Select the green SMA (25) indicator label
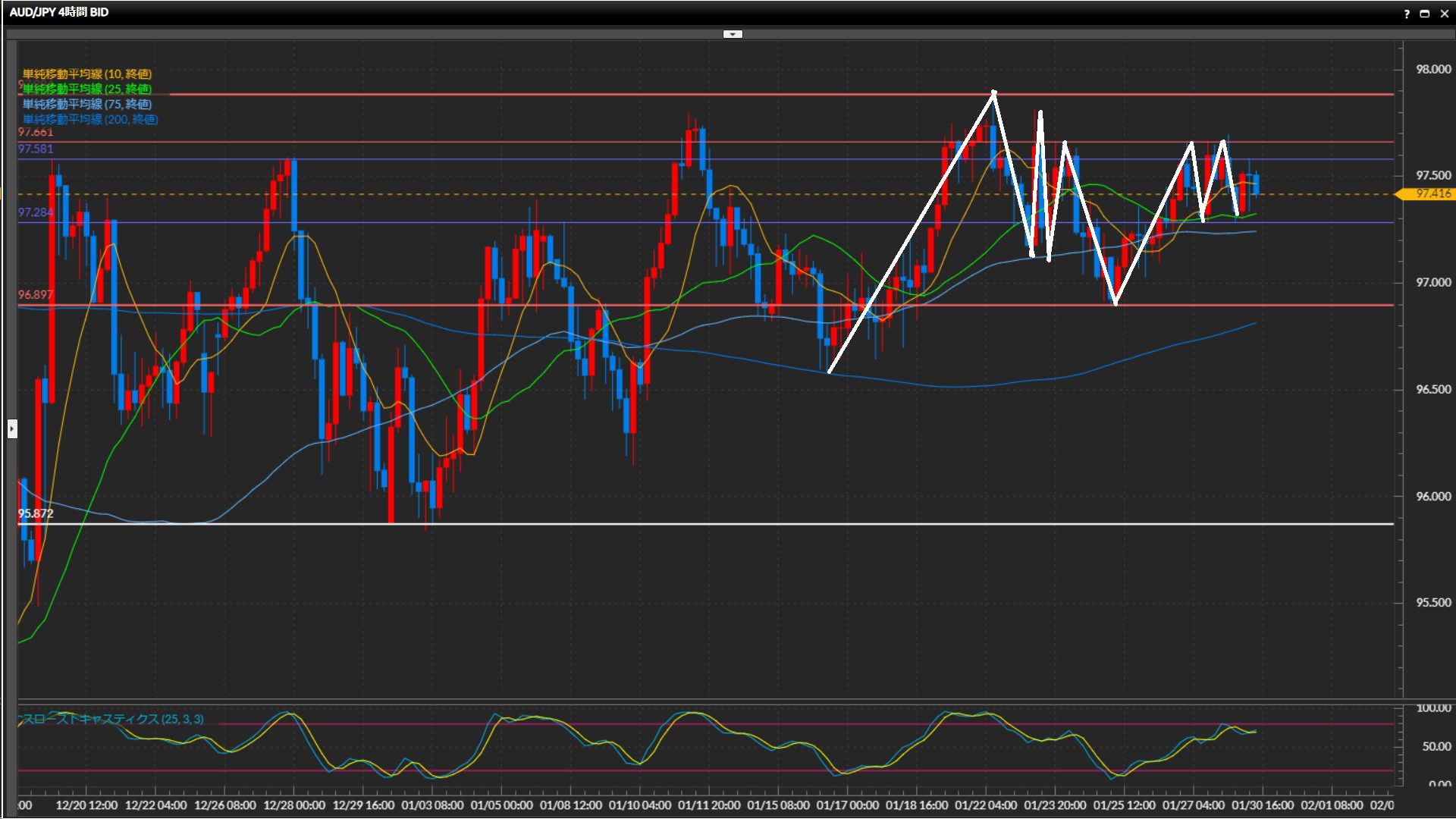 [x=86, y=89]
